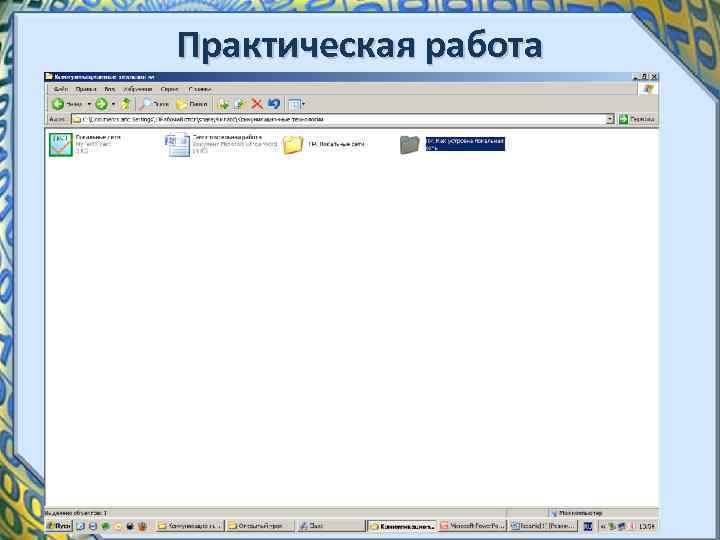Open the Back button history dropdown arrow
720x540 pixels.
point(89,104)
